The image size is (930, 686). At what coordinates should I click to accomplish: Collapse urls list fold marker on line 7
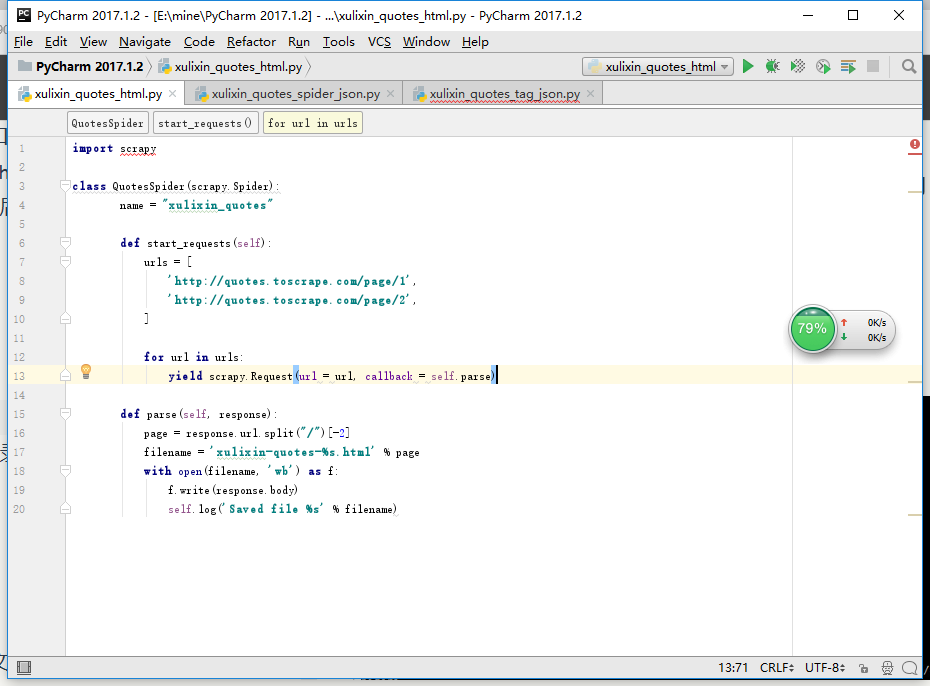click(65, 261)
